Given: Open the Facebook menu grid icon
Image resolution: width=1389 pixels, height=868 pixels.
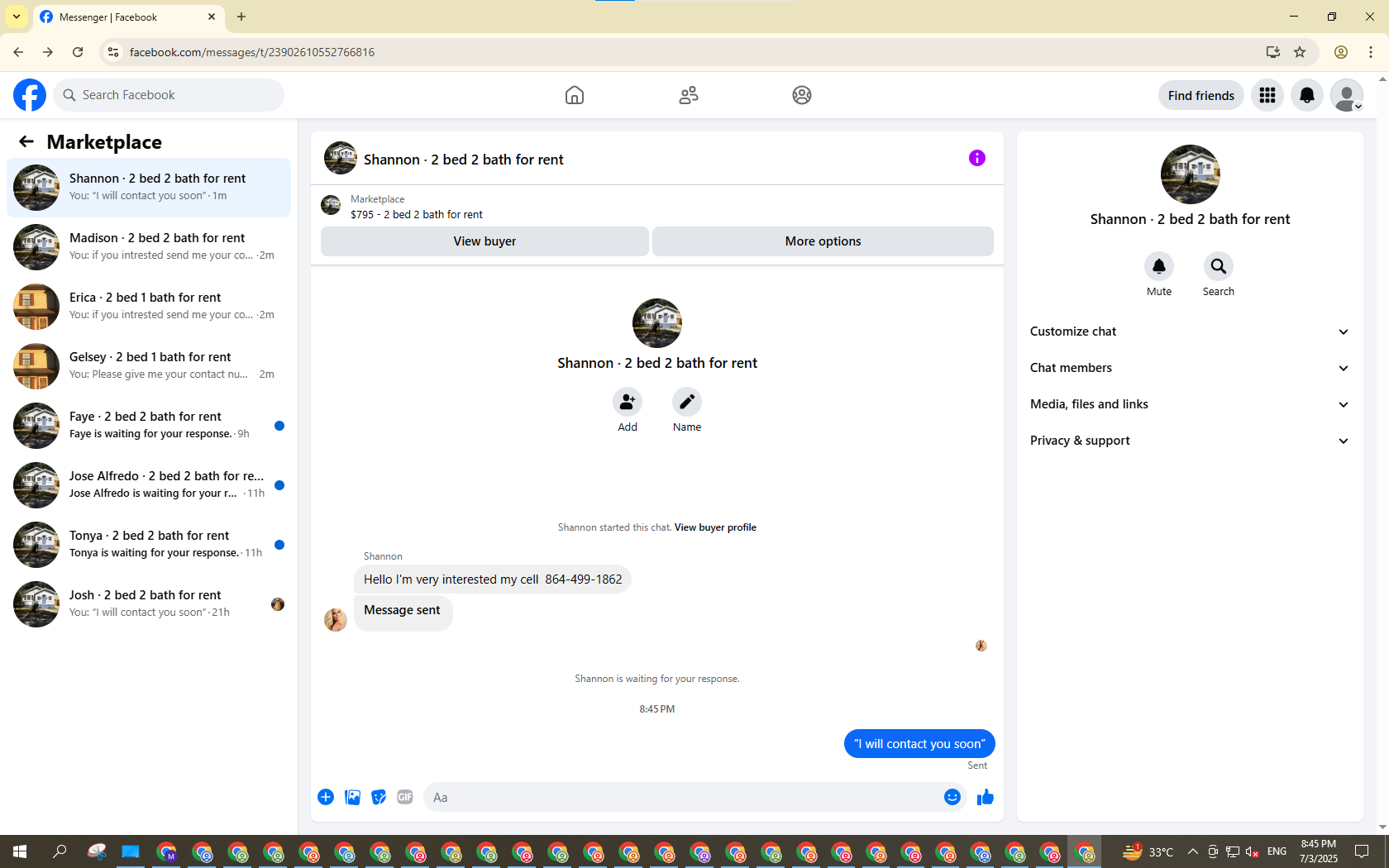Looking at the screenshot, I should click(x=1267, y=95).
